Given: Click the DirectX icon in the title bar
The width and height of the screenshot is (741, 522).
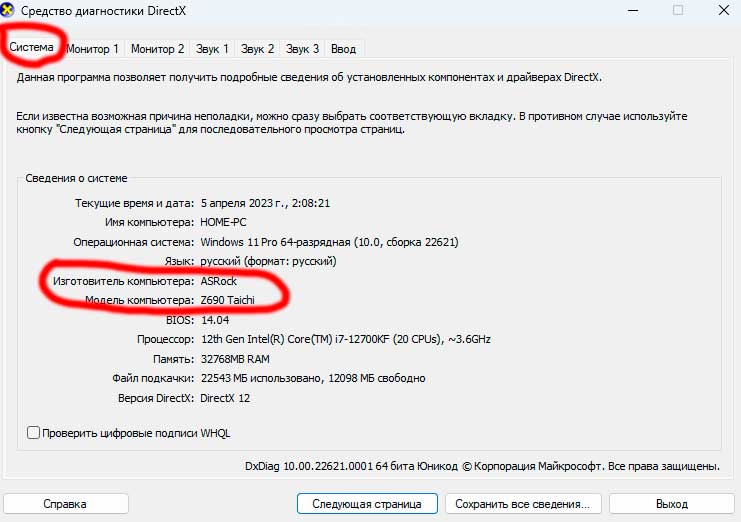Looking at the screenshot, I should (x=10, y=10).
